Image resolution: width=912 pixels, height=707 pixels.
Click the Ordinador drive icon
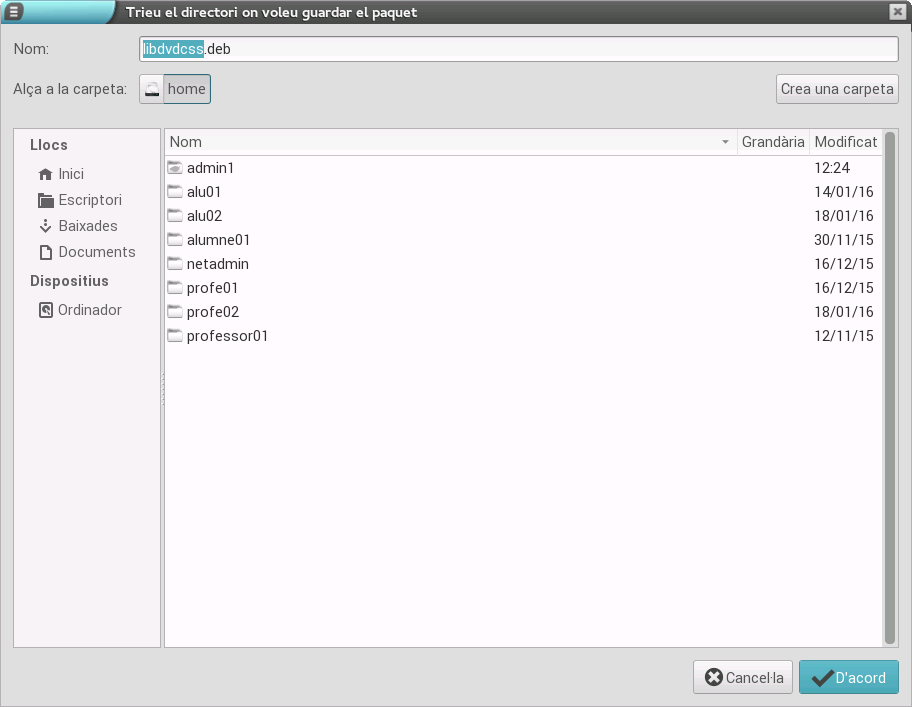45,310
